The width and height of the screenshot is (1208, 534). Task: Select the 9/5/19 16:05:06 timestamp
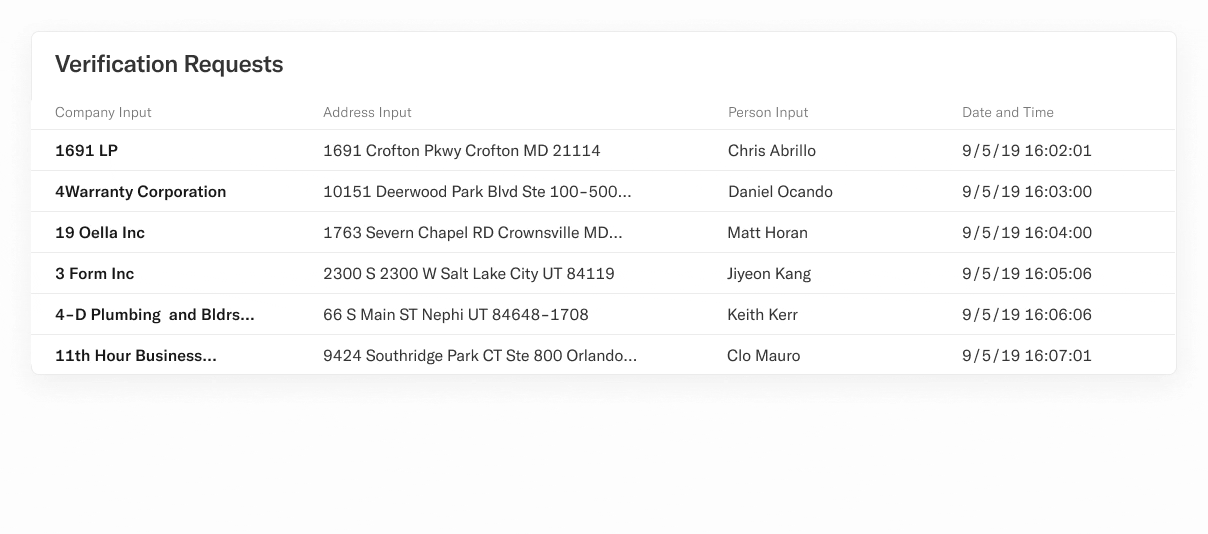click(1027, 274)
